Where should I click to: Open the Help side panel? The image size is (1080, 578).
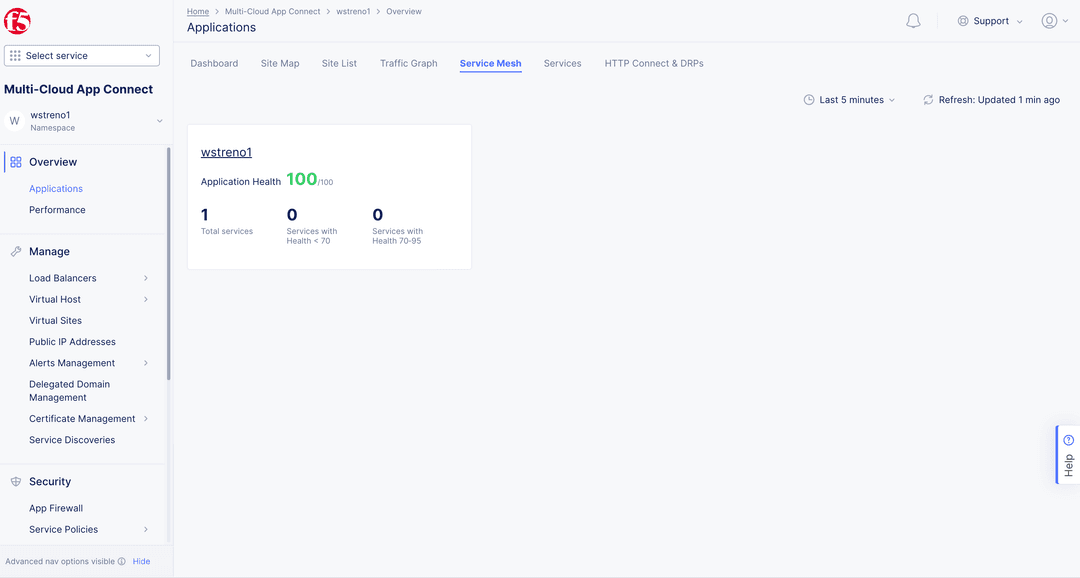tap(1067, 454)
